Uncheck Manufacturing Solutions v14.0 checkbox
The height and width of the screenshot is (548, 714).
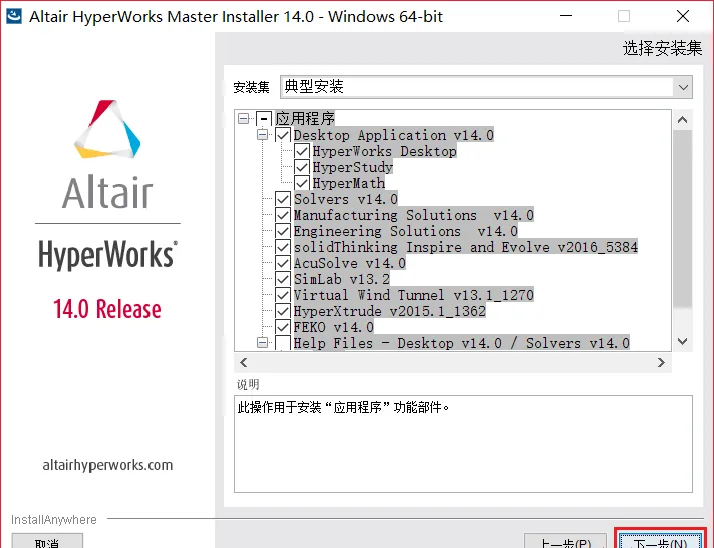pos(283,215)
